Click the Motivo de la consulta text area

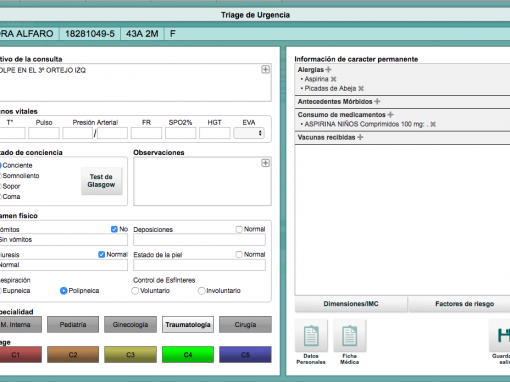coord(135,82)
